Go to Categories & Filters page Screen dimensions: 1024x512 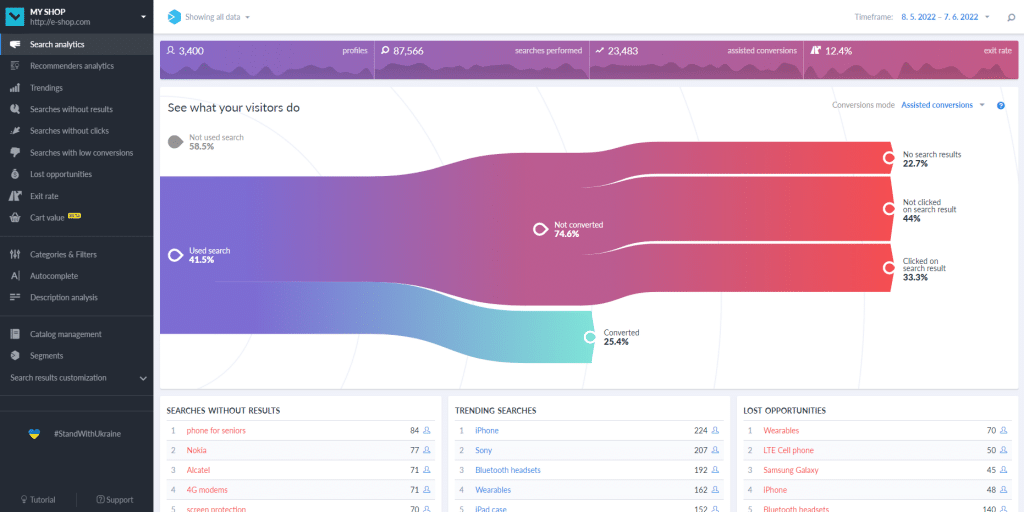click(x=63, y=254)
